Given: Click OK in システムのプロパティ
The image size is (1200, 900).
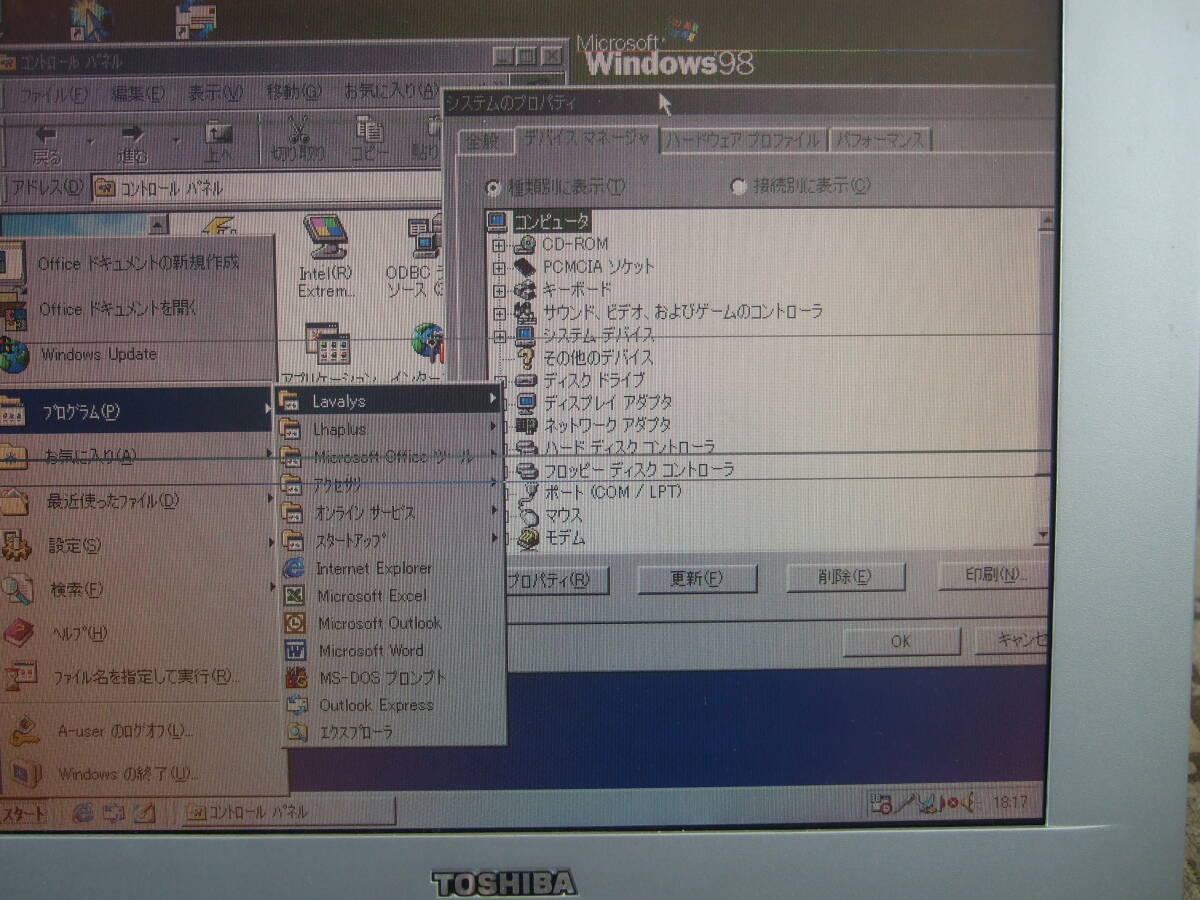Looking at the screenshot, I should click(901, 641).
